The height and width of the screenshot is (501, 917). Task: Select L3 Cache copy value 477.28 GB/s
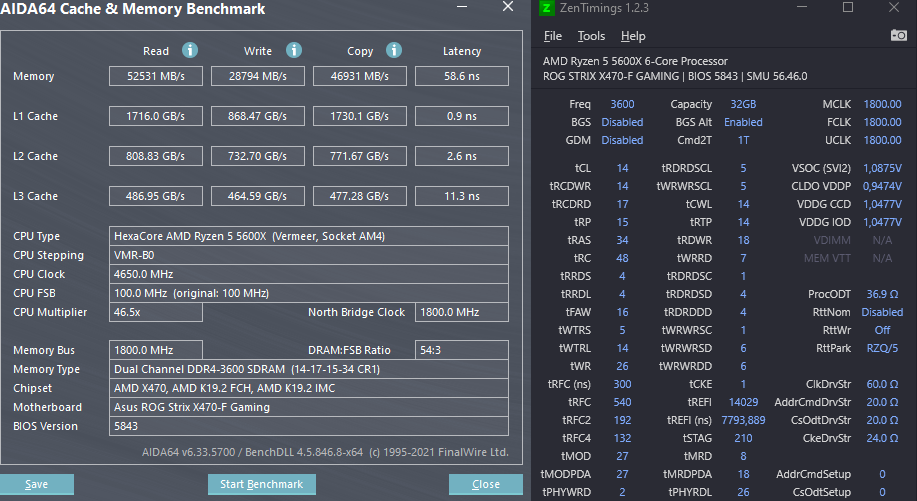(x=360, y=196)
